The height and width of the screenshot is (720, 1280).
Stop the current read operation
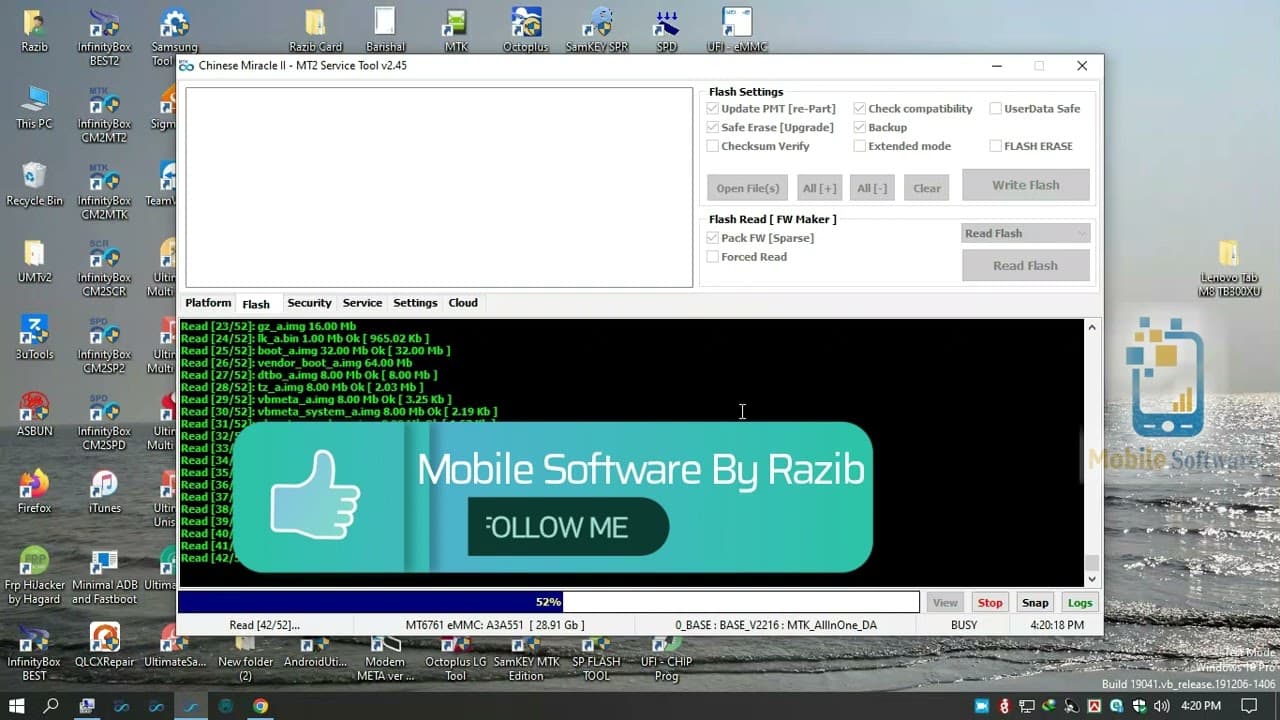pyautogui.click(x=990, y=603)
